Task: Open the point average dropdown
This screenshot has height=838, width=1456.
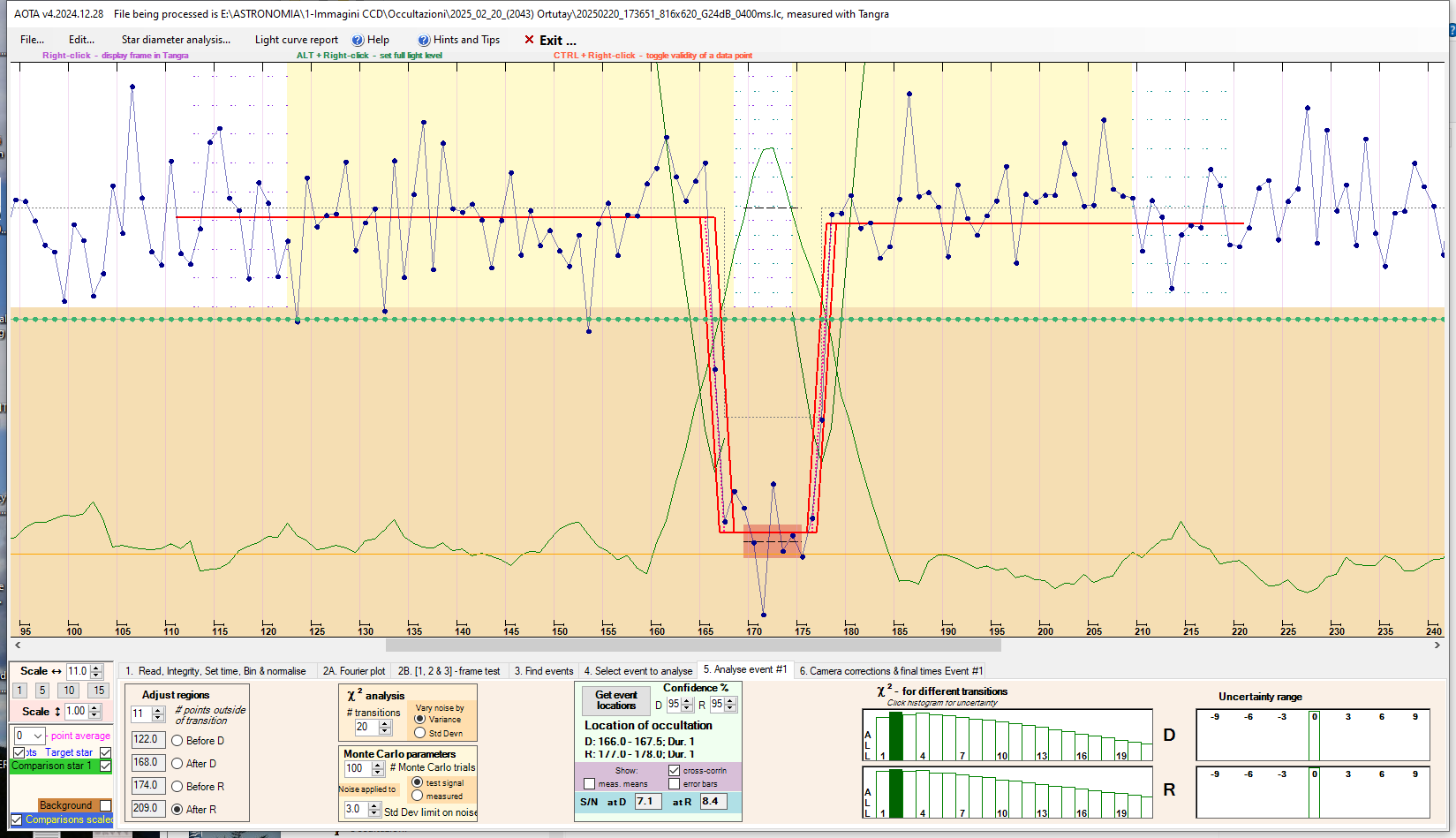Action: (37, 736)
